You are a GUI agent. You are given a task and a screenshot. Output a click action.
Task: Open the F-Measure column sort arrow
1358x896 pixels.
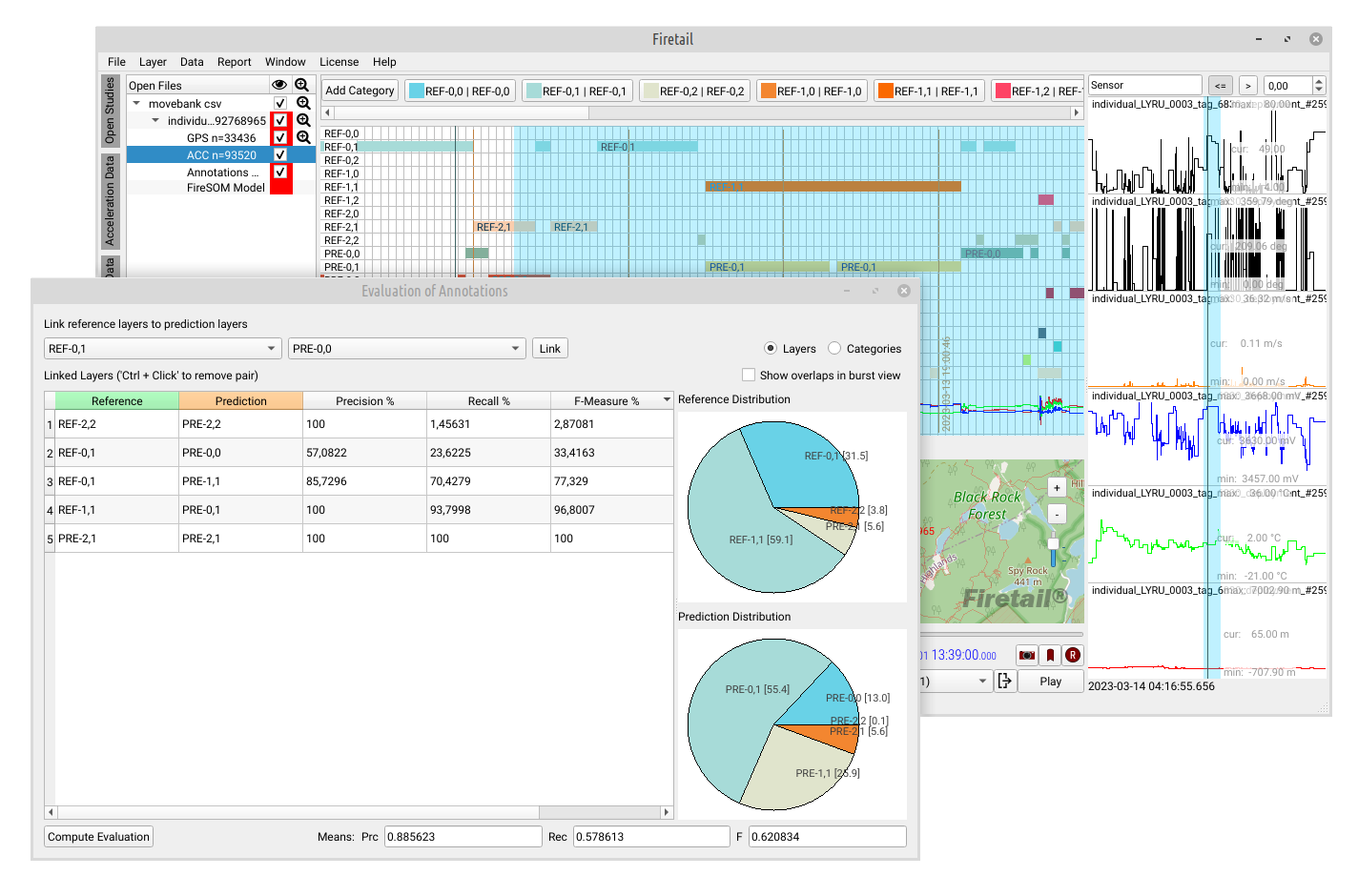tap(667, 401)
